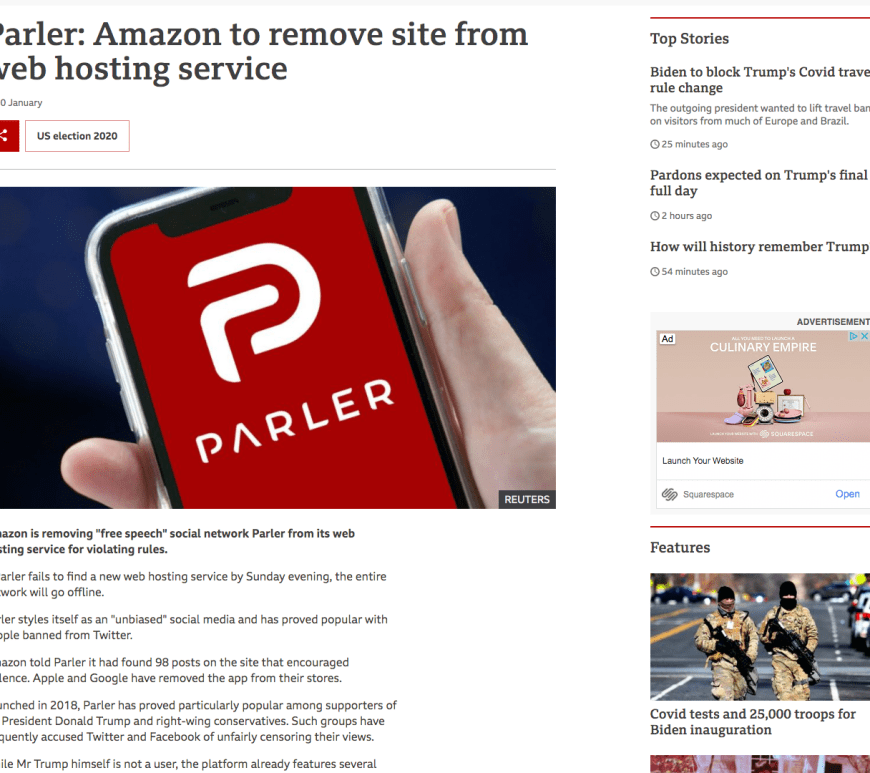Click the clock icon beside 54 minutes ago
The image size is (870, 773).
pyautogui.click(x=655, y=272)
